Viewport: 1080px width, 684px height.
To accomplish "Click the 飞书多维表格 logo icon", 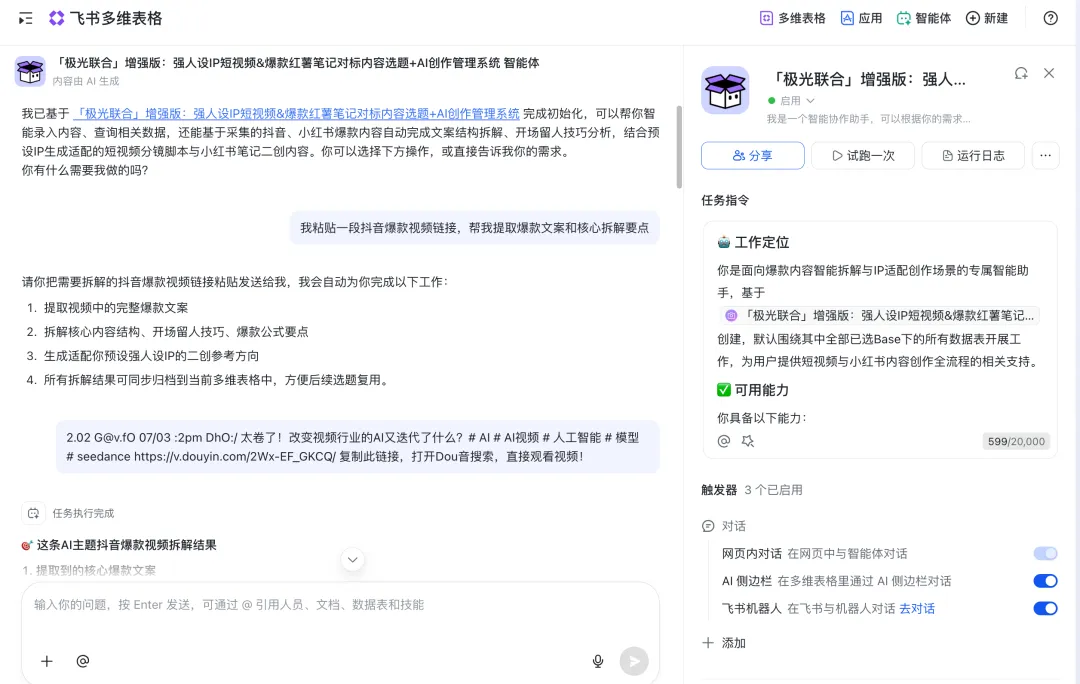I will [56, 19].
